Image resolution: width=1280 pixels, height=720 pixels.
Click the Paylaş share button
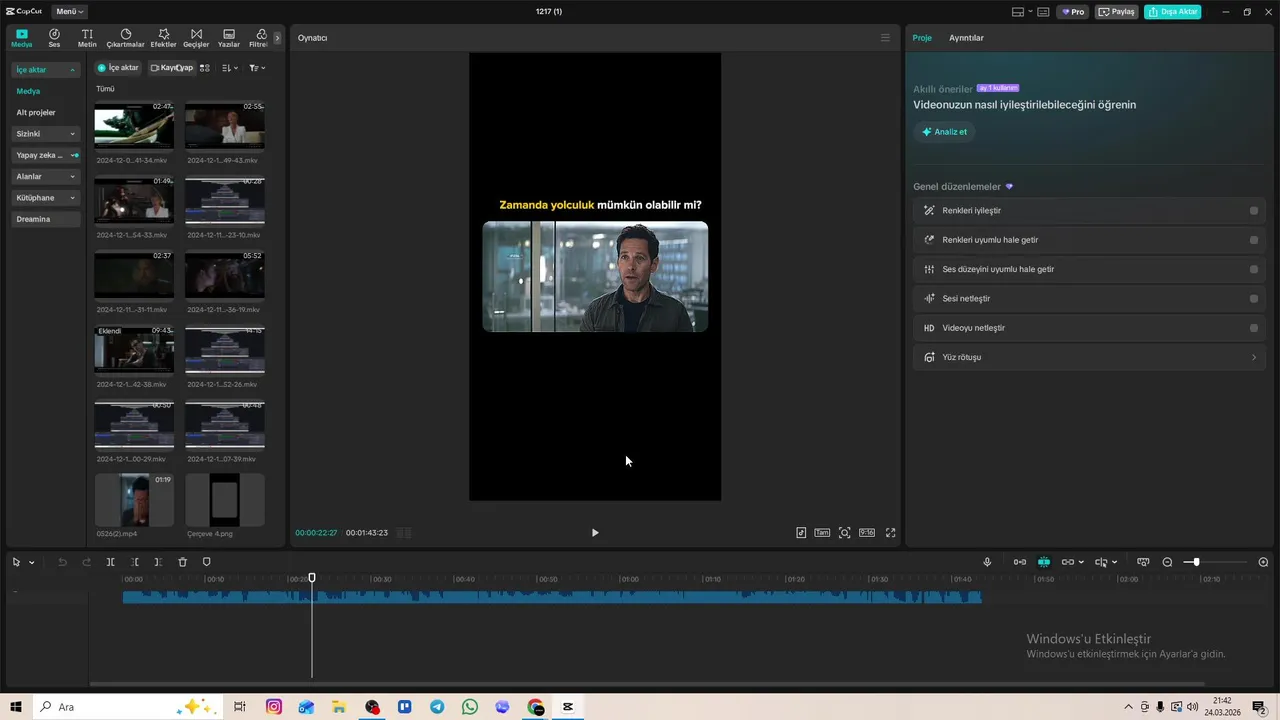click(x=1117, y=12)
